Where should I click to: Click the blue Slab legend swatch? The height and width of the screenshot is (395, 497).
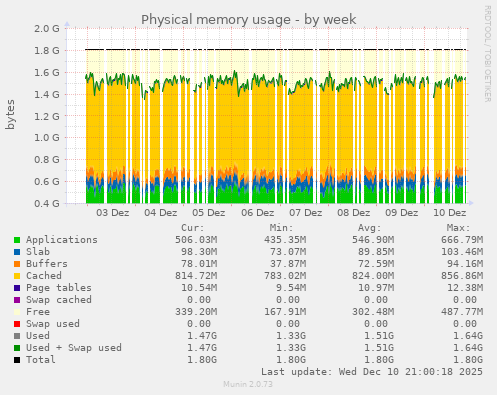point(17,252)
